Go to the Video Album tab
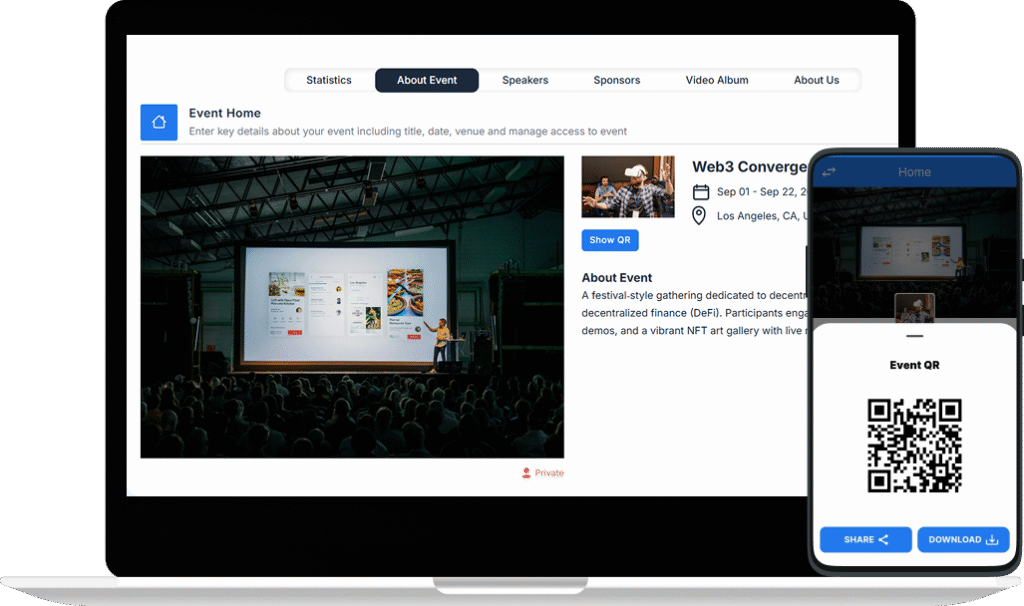1024x606 pixels. (717, 80)
